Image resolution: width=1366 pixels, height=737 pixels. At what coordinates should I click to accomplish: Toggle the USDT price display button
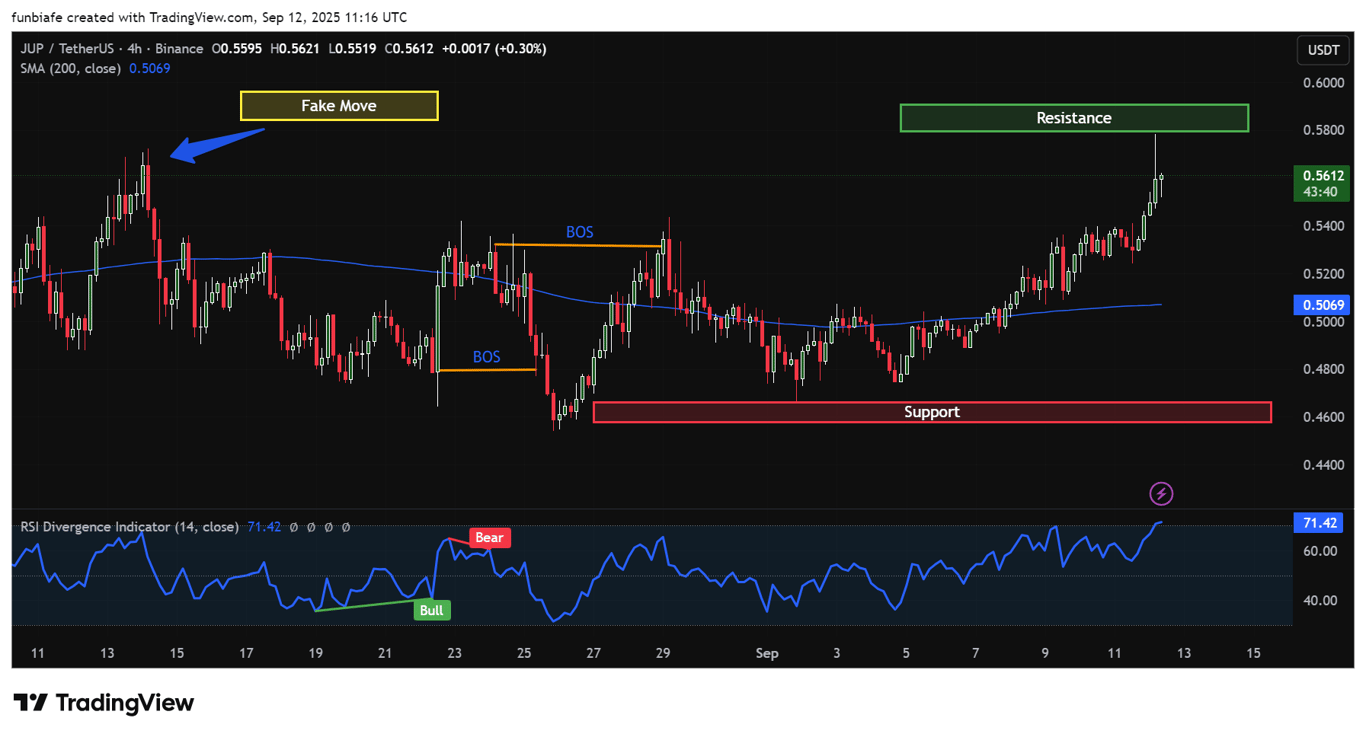1322,50
